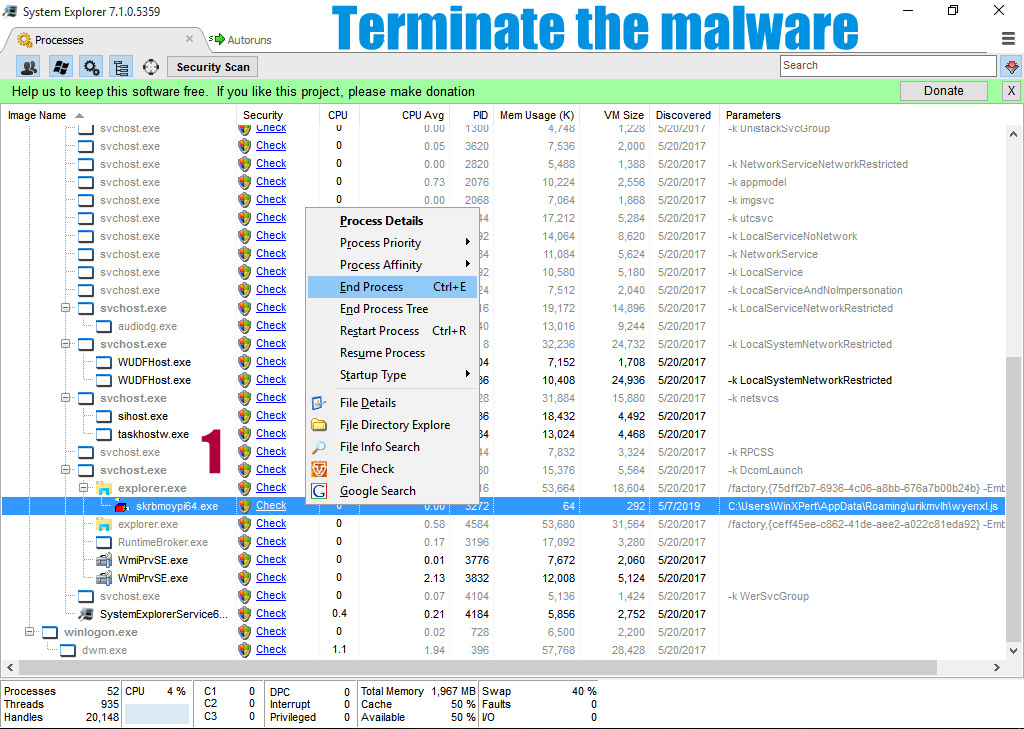Viewport: 1024px width, 729px height.
Task: Open services using the gears toolbar icon
Action: 92,67
